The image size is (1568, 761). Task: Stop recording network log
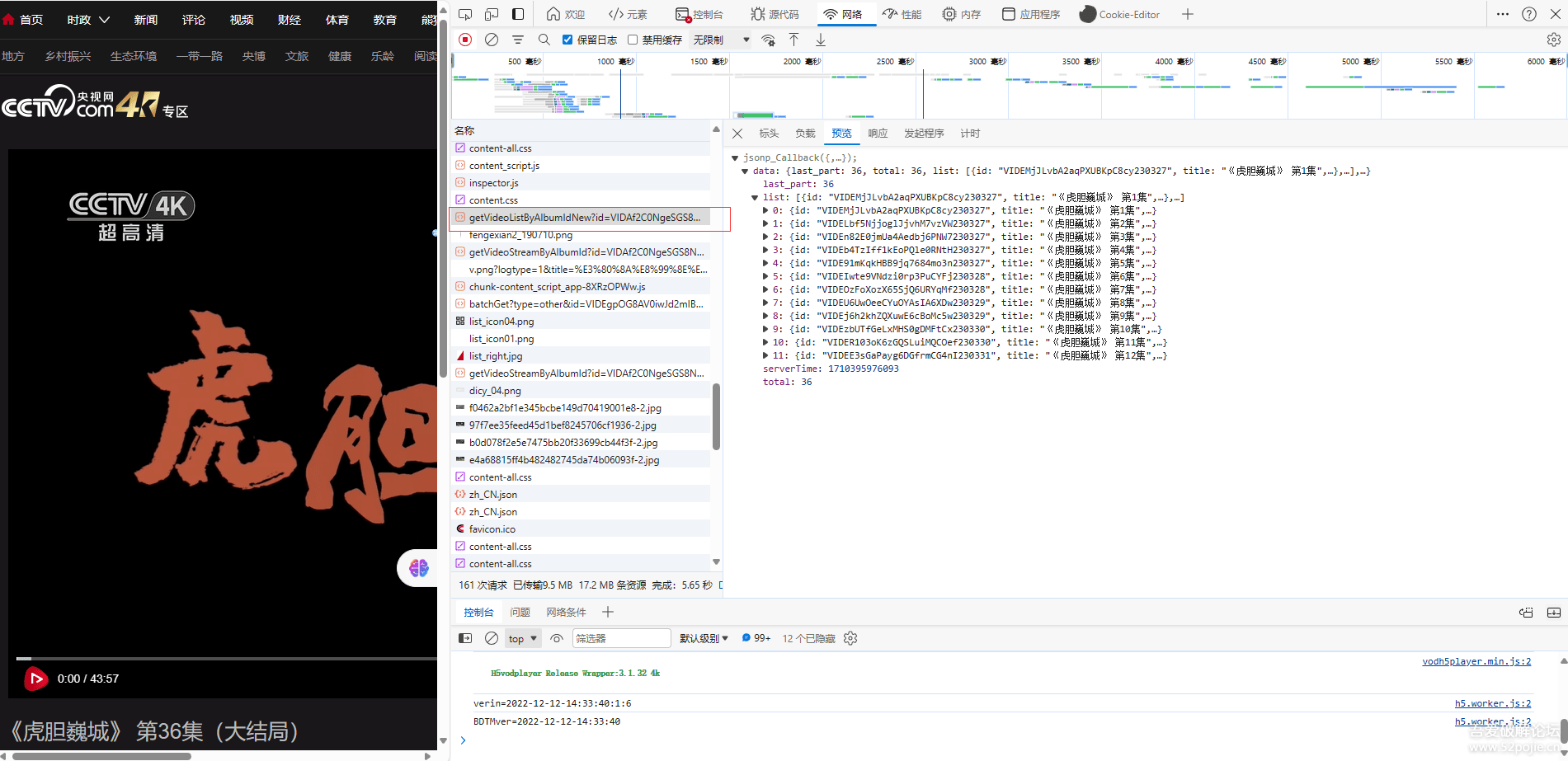(x=465, y=40)
